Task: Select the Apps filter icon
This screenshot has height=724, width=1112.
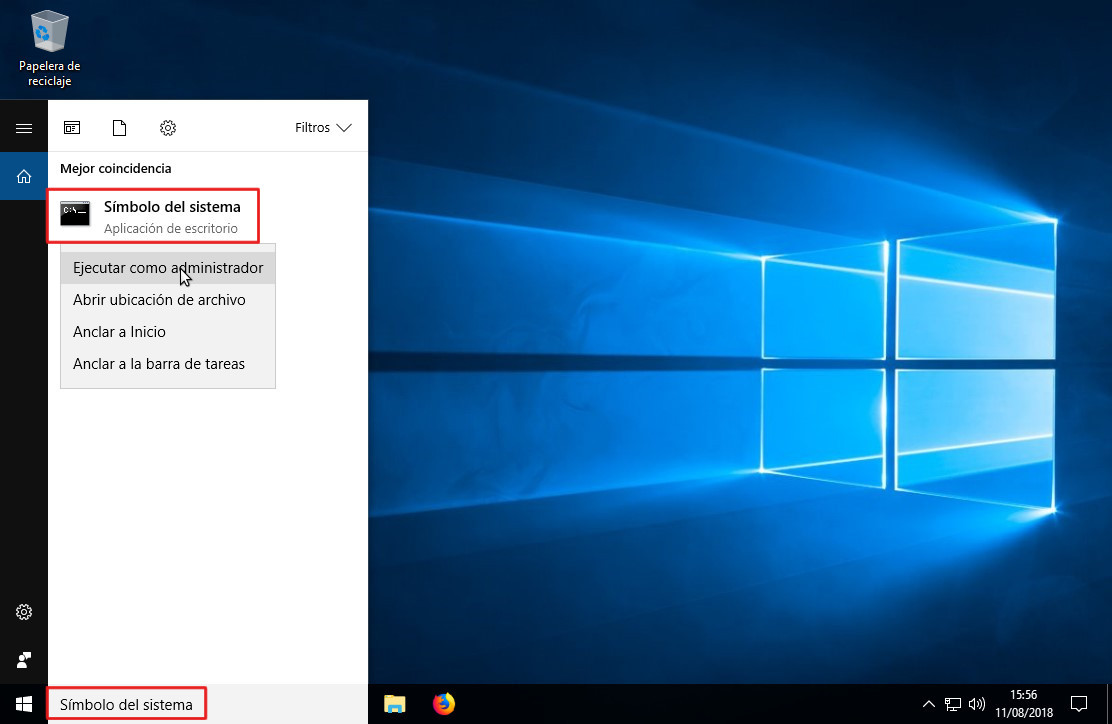Action: tap(72, 128)
